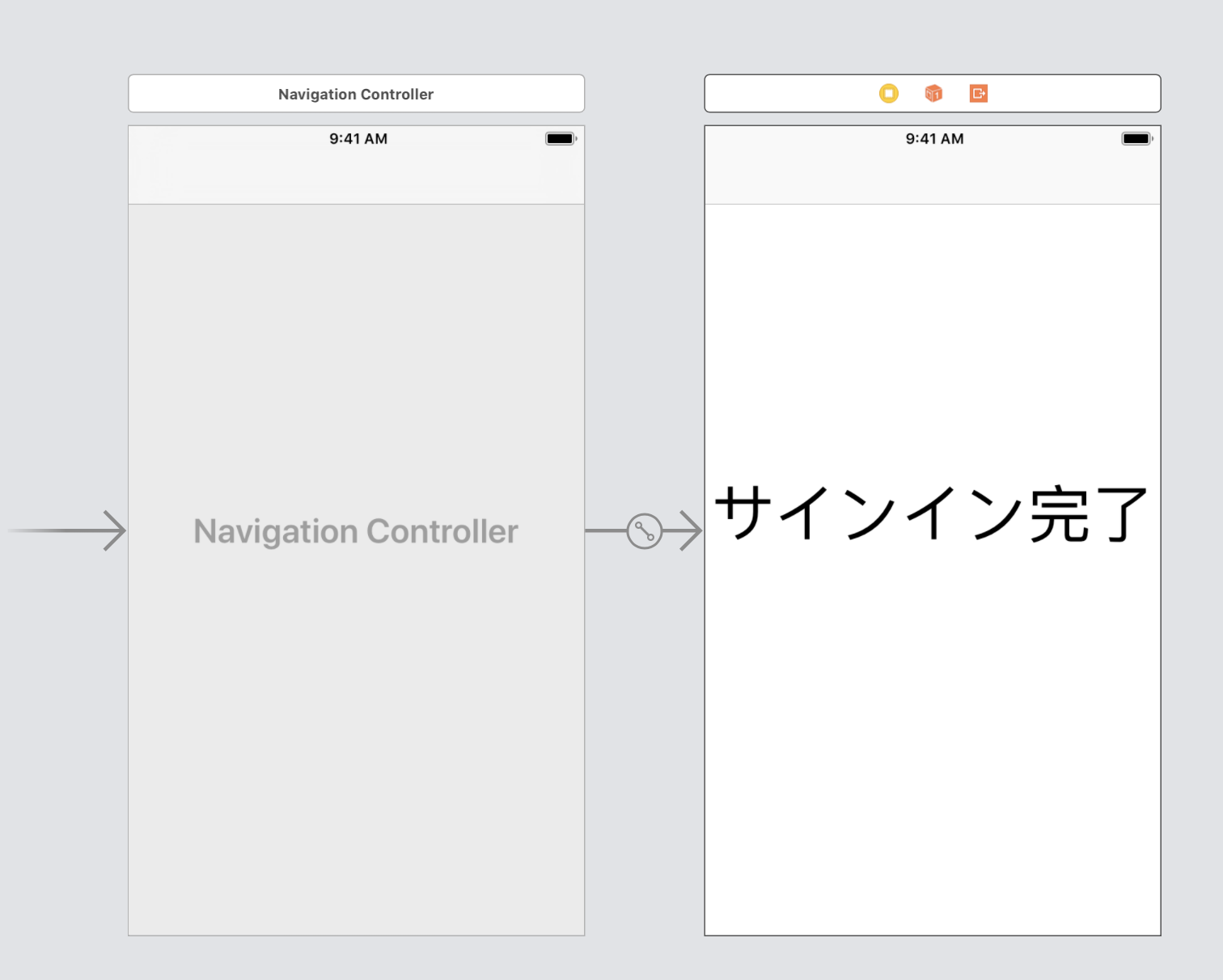The width and height of the screenshot is (1223, 980).
Task: Select the root view controller relationship segue icon
Action: tap(643, 531)
